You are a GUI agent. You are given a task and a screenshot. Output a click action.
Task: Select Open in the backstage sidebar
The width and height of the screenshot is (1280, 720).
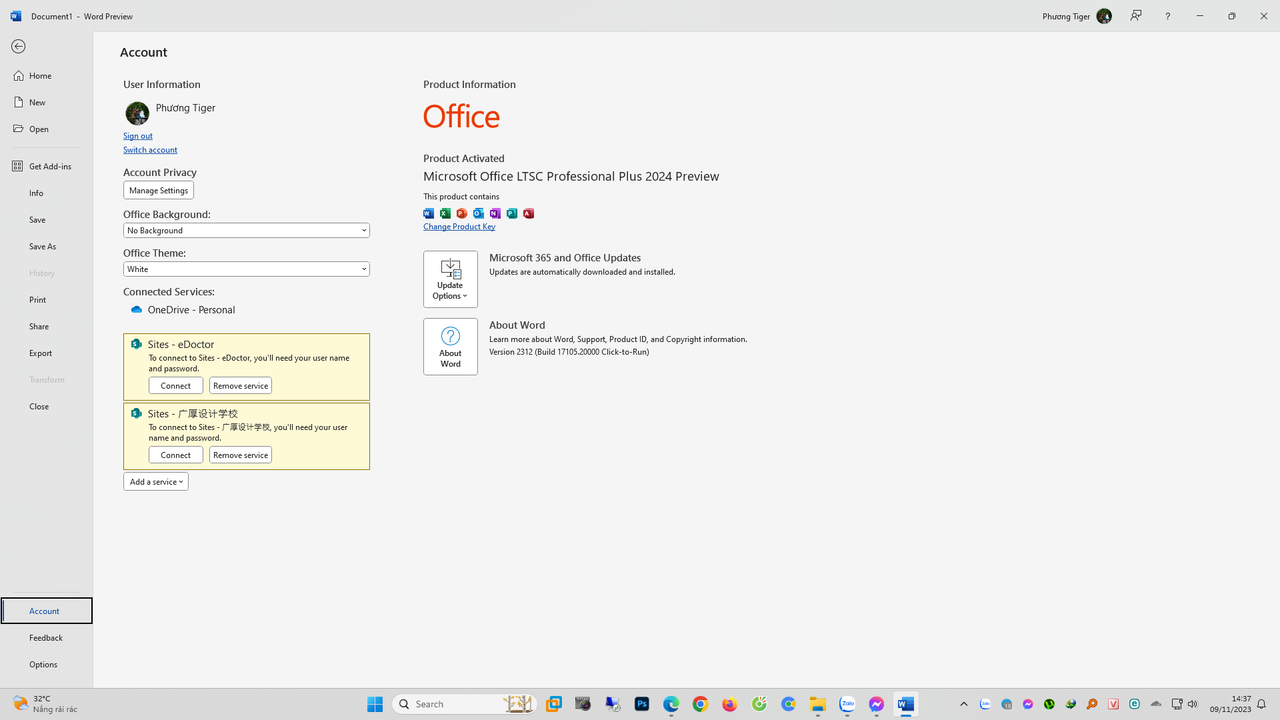46,129
